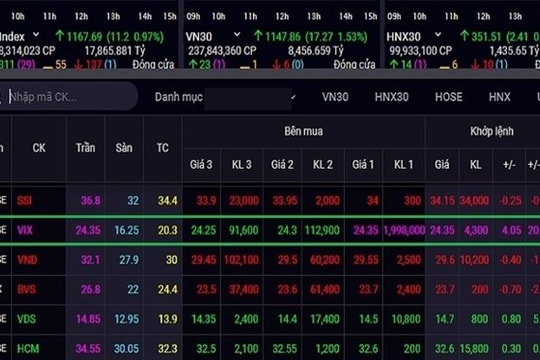Image resolution: width=540 pixels, height=360 pixels.
Task: Click the TC column header
Action: point(163,148)
